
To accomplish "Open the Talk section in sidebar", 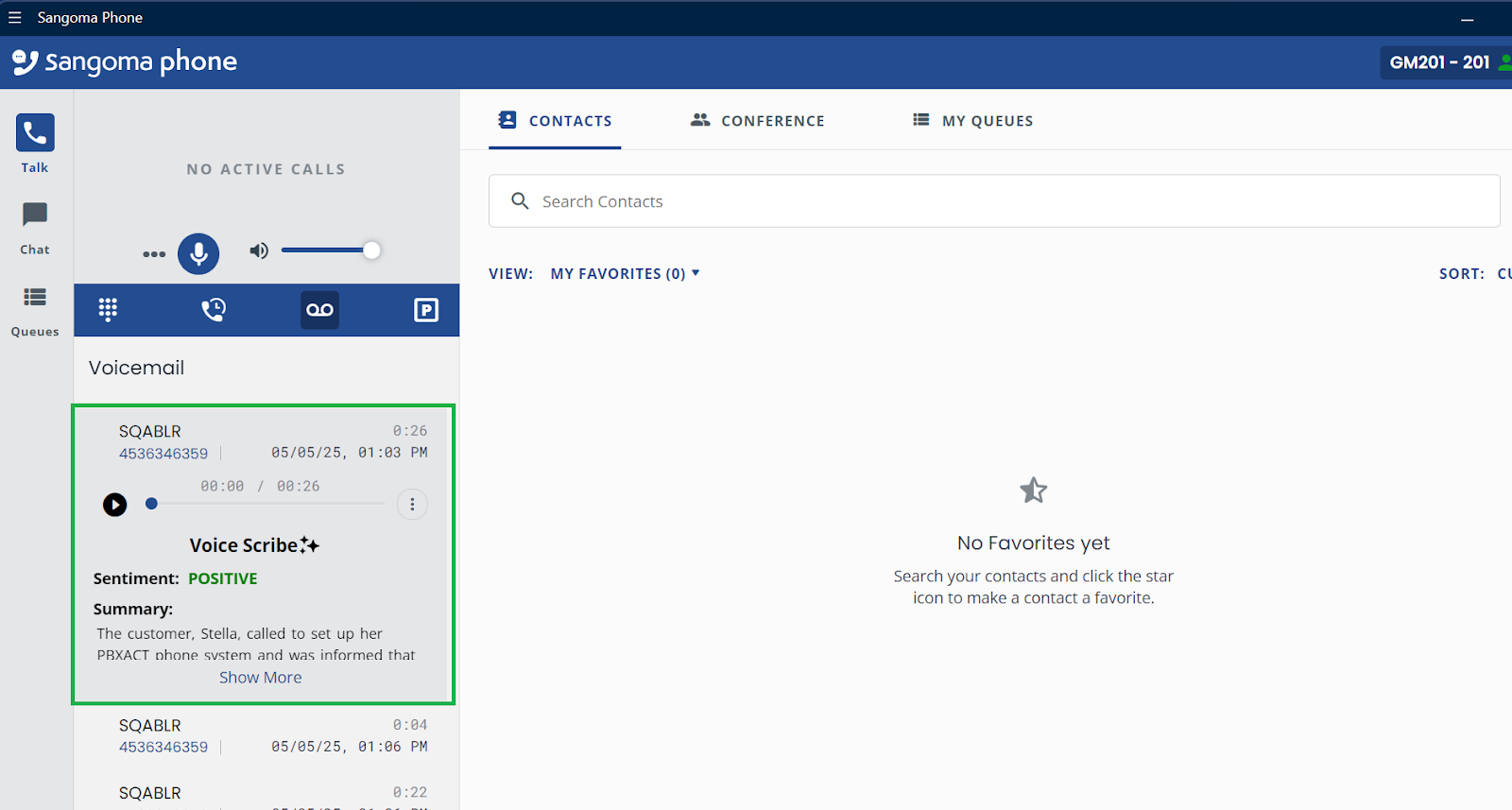I will [x=35, y=144].
